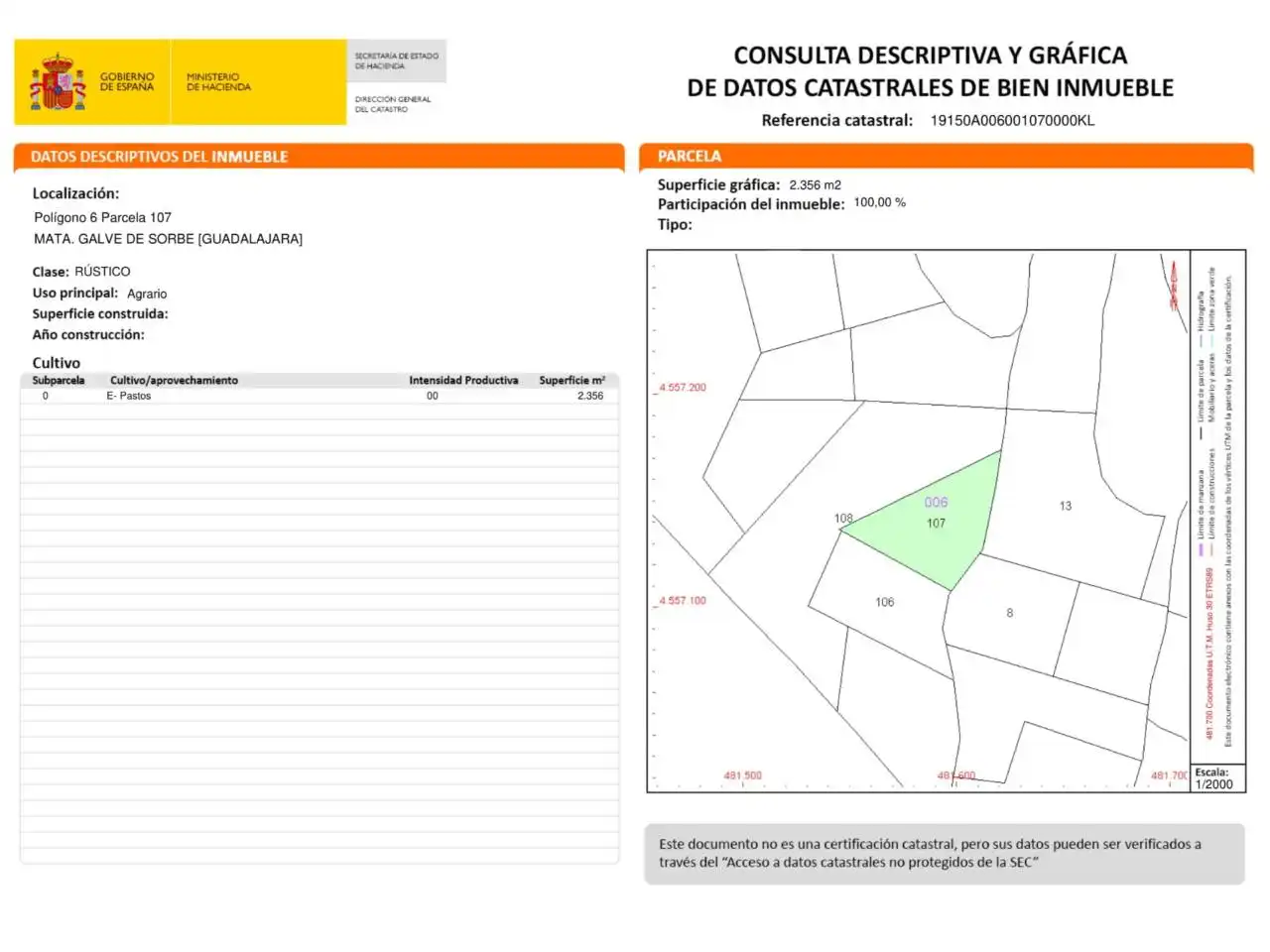Click the 'RÚSTICO' class value
The height and width of the screenshot is (952, 1270).
(102, 271)
